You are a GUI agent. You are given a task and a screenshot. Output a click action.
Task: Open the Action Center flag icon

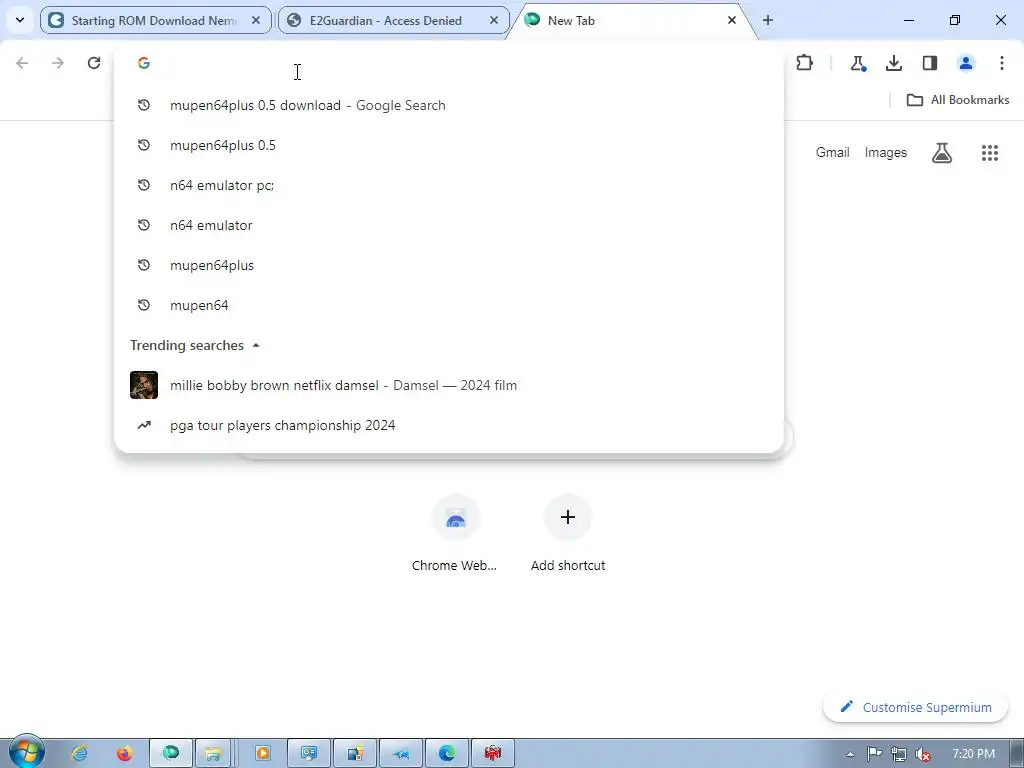tap(874, 754)
